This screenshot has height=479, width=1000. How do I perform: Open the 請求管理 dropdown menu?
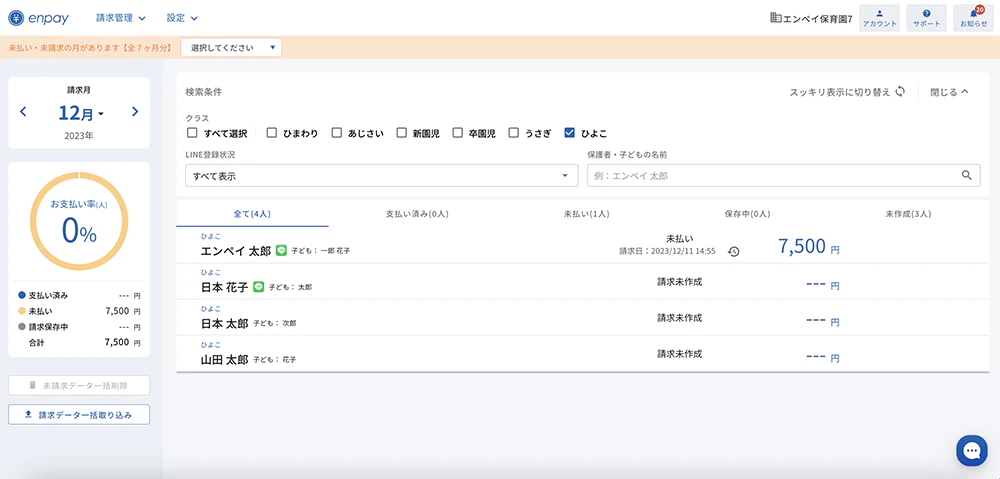pos(121,18)
